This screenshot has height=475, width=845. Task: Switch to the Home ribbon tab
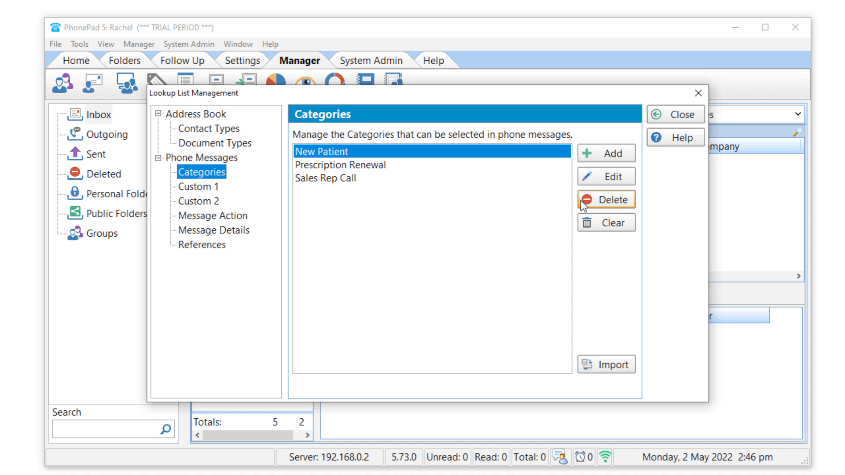tap(76, 60)
